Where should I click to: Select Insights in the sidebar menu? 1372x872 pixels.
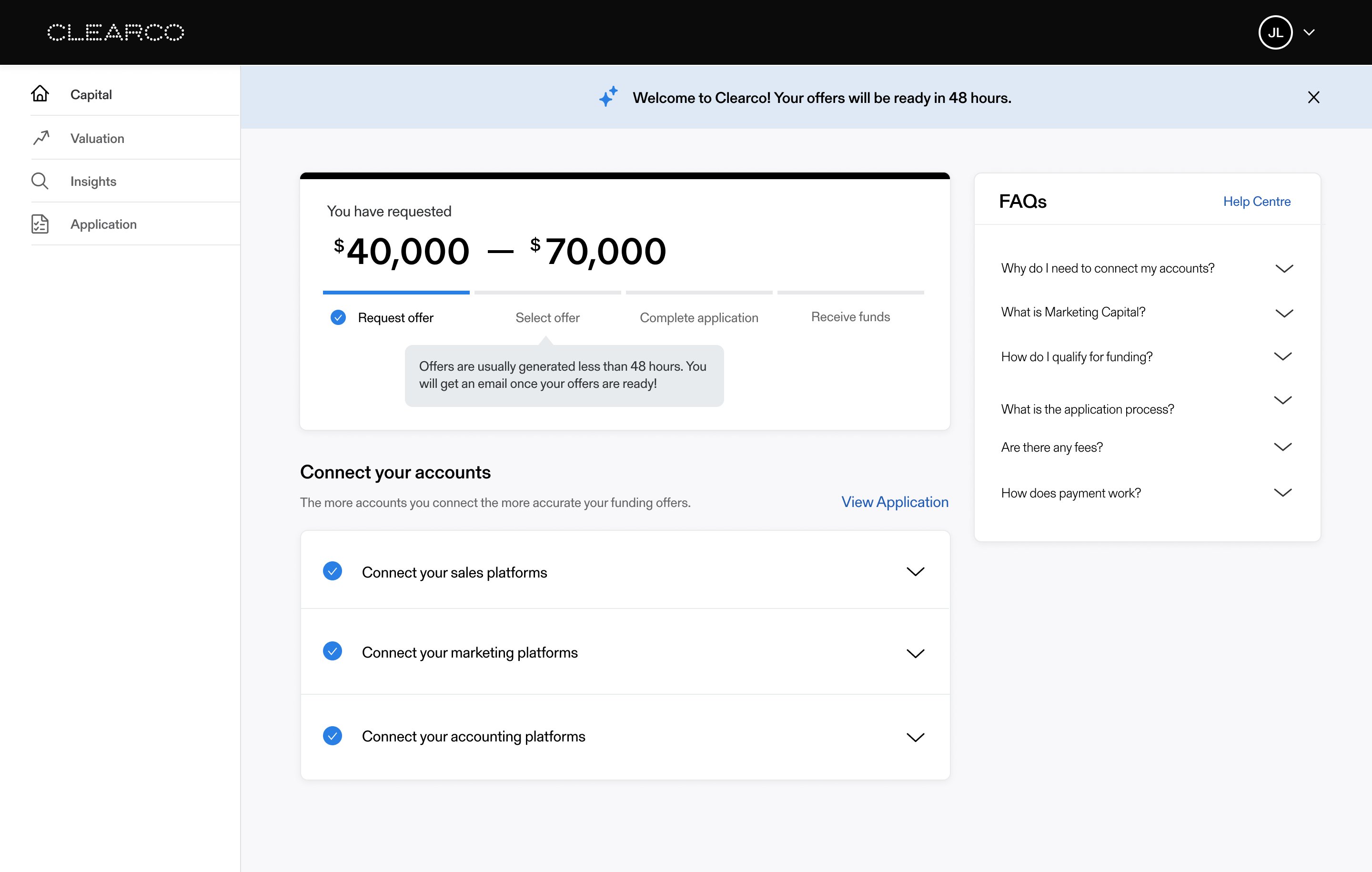point(93,181)
